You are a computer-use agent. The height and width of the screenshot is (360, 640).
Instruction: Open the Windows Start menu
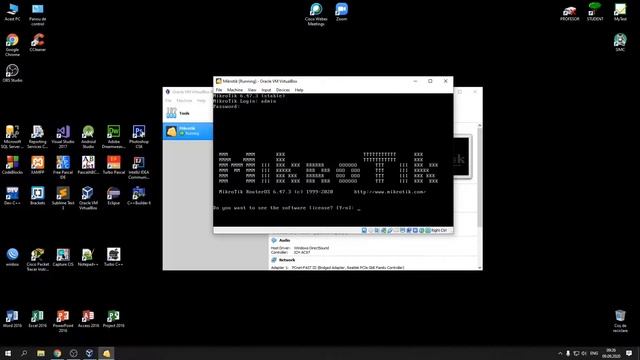point(8,353)
